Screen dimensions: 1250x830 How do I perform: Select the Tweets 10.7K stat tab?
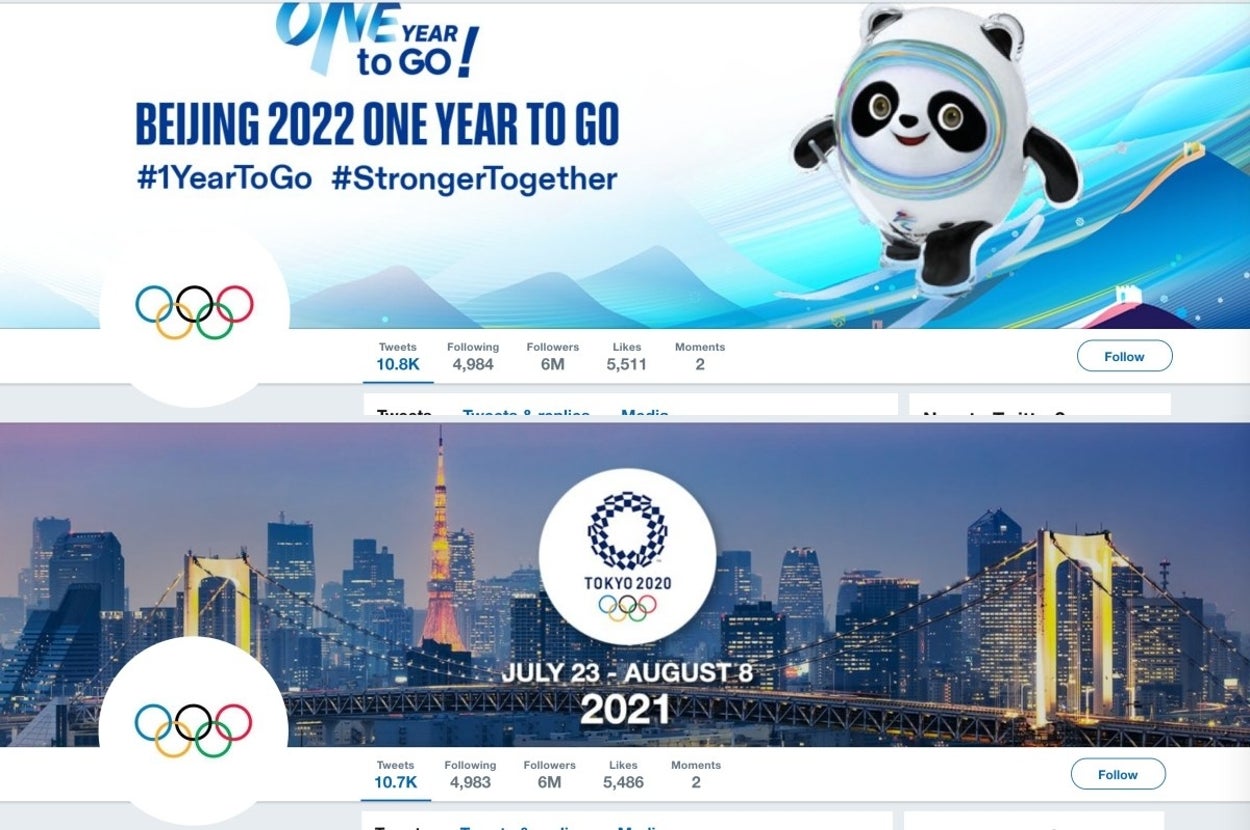pos(395,775)
